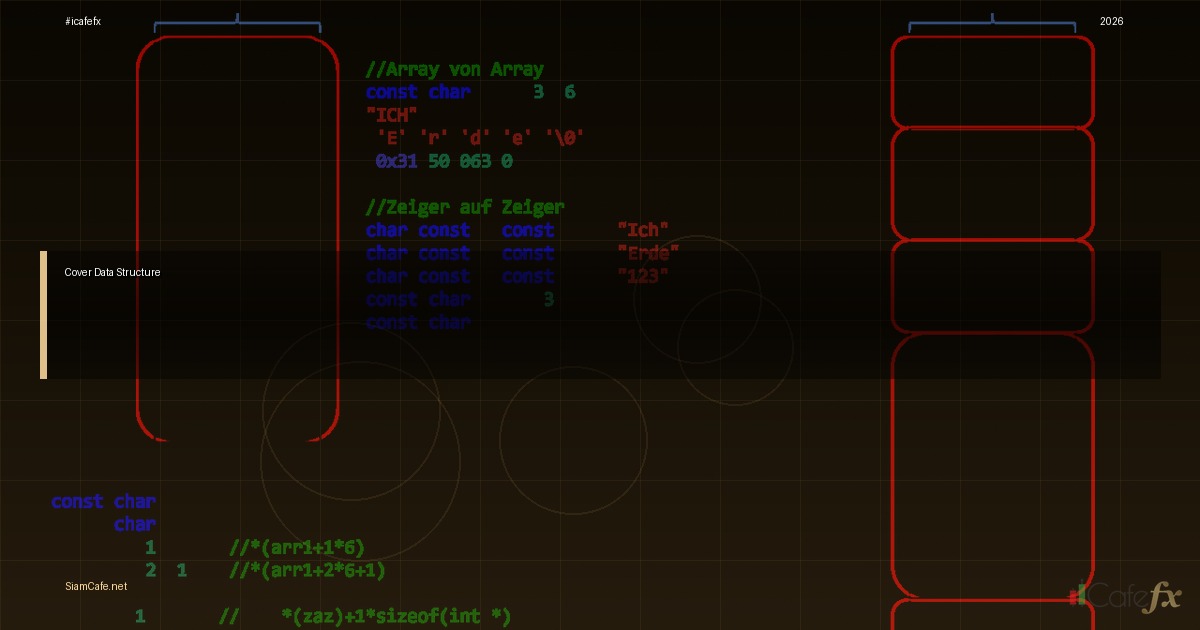Select the "Erde" string literal
The image size is (1200, 630).
click(x=649, y=253)
